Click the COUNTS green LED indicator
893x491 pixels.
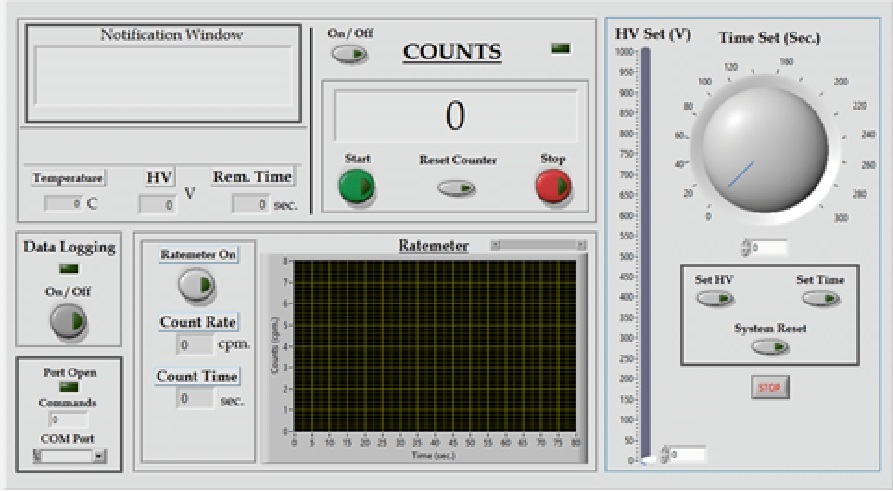tap(560, 49)
